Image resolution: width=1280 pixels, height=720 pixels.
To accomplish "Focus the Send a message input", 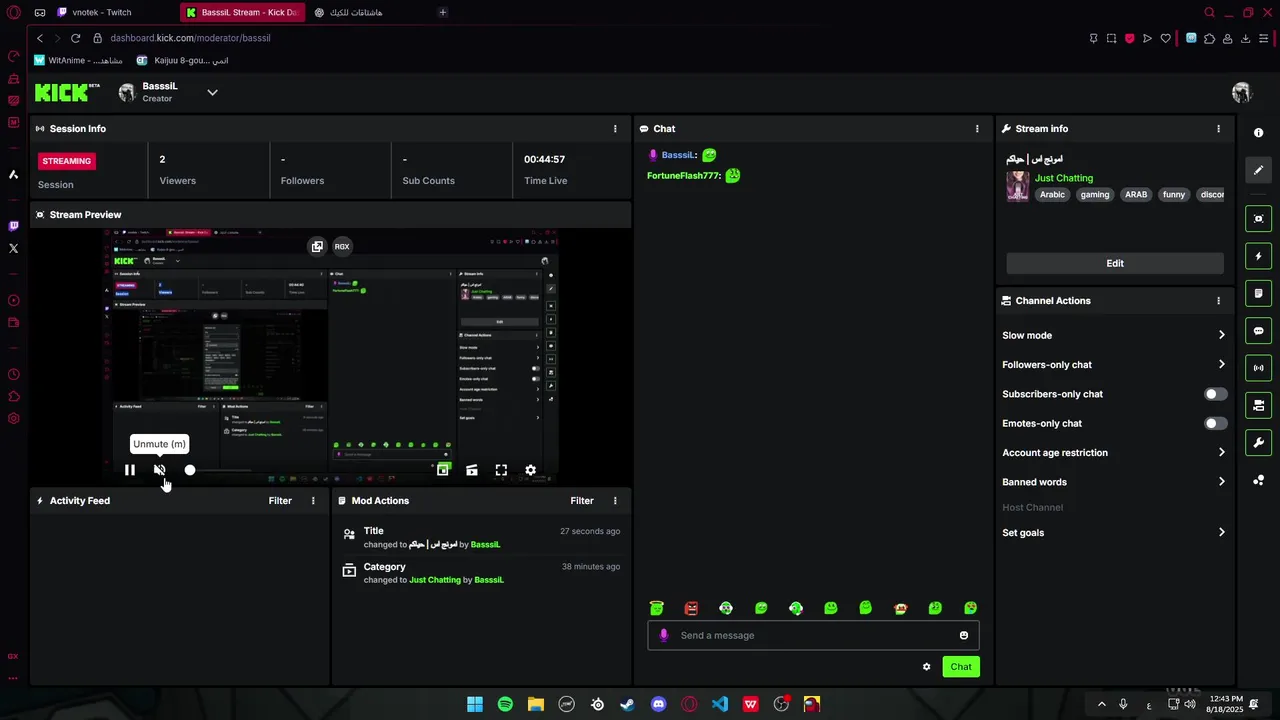I will coord(813,636).
